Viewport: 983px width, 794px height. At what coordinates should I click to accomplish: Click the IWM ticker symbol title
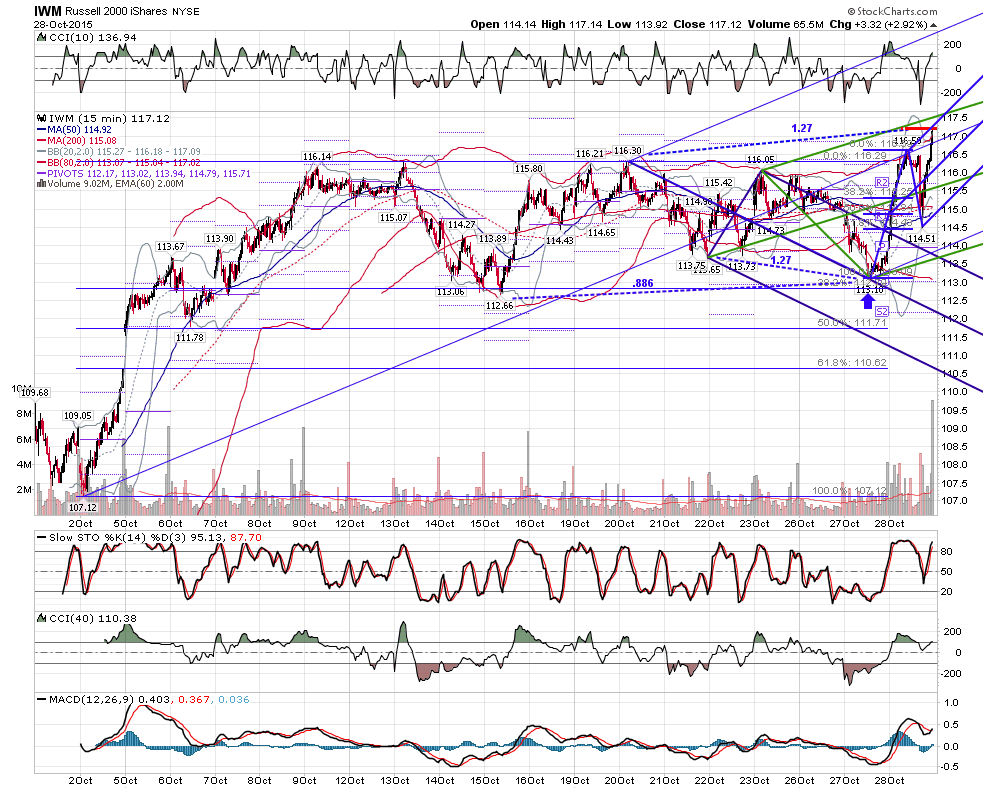(48, 11)
